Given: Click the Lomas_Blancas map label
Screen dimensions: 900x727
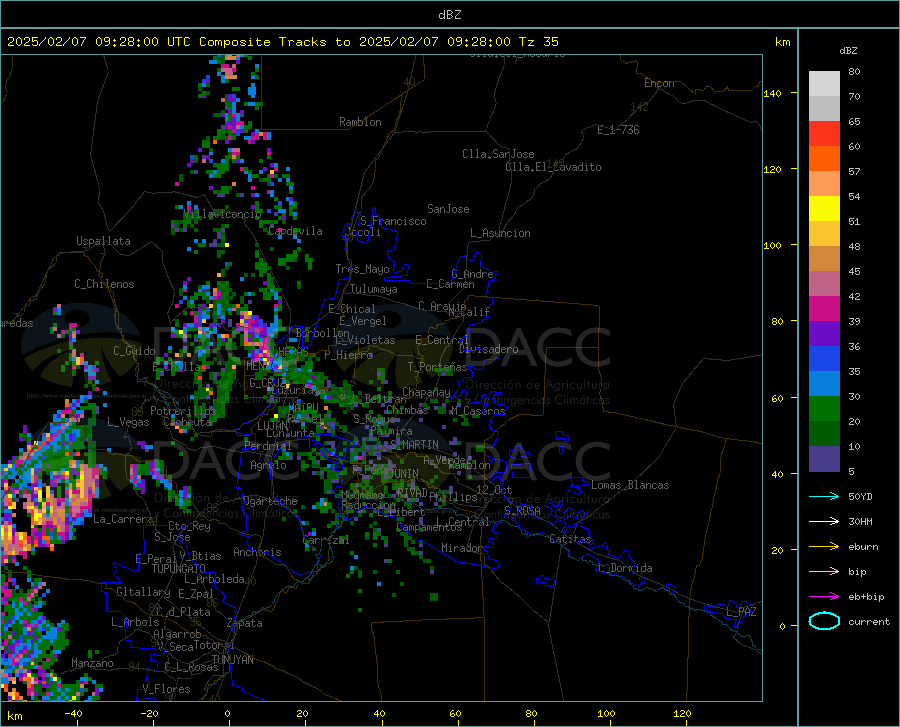Looking at the screenshot, I should point(630,485).
